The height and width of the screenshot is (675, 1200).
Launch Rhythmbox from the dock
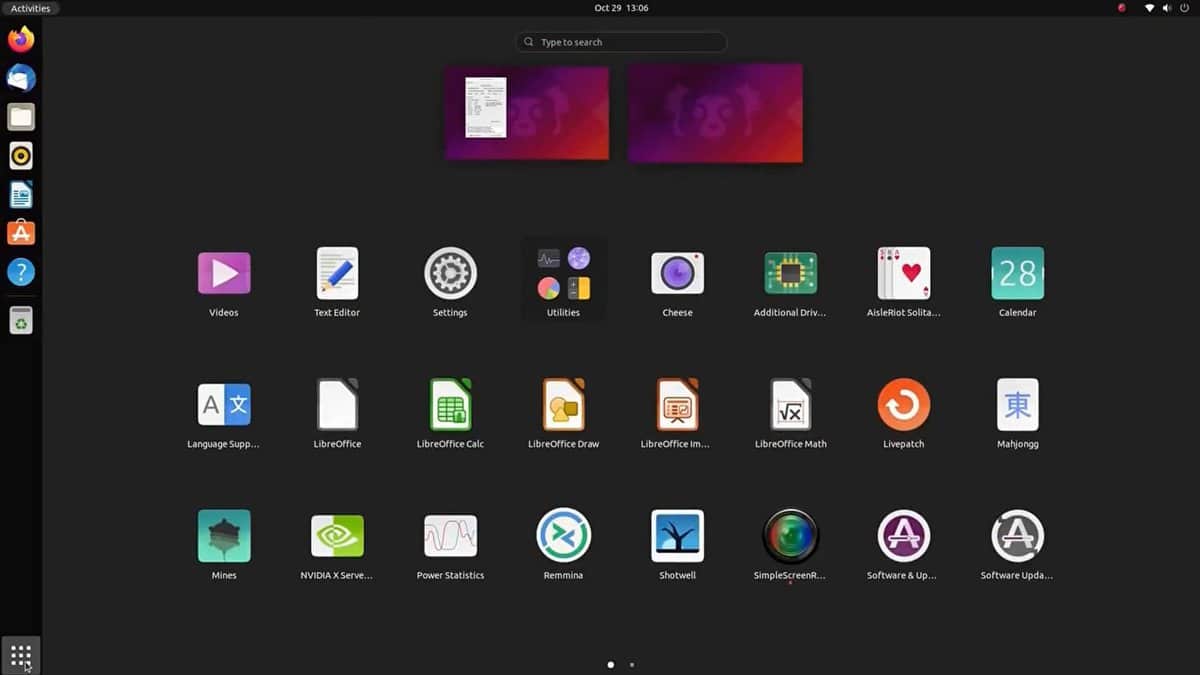(x=21, y=155)
